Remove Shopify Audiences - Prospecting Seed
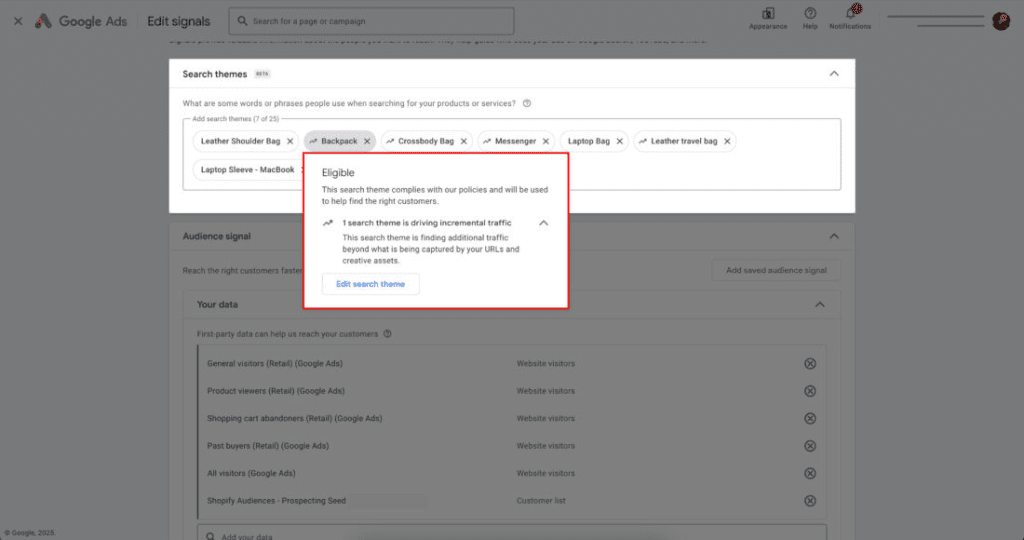 [x=810, y=501]
